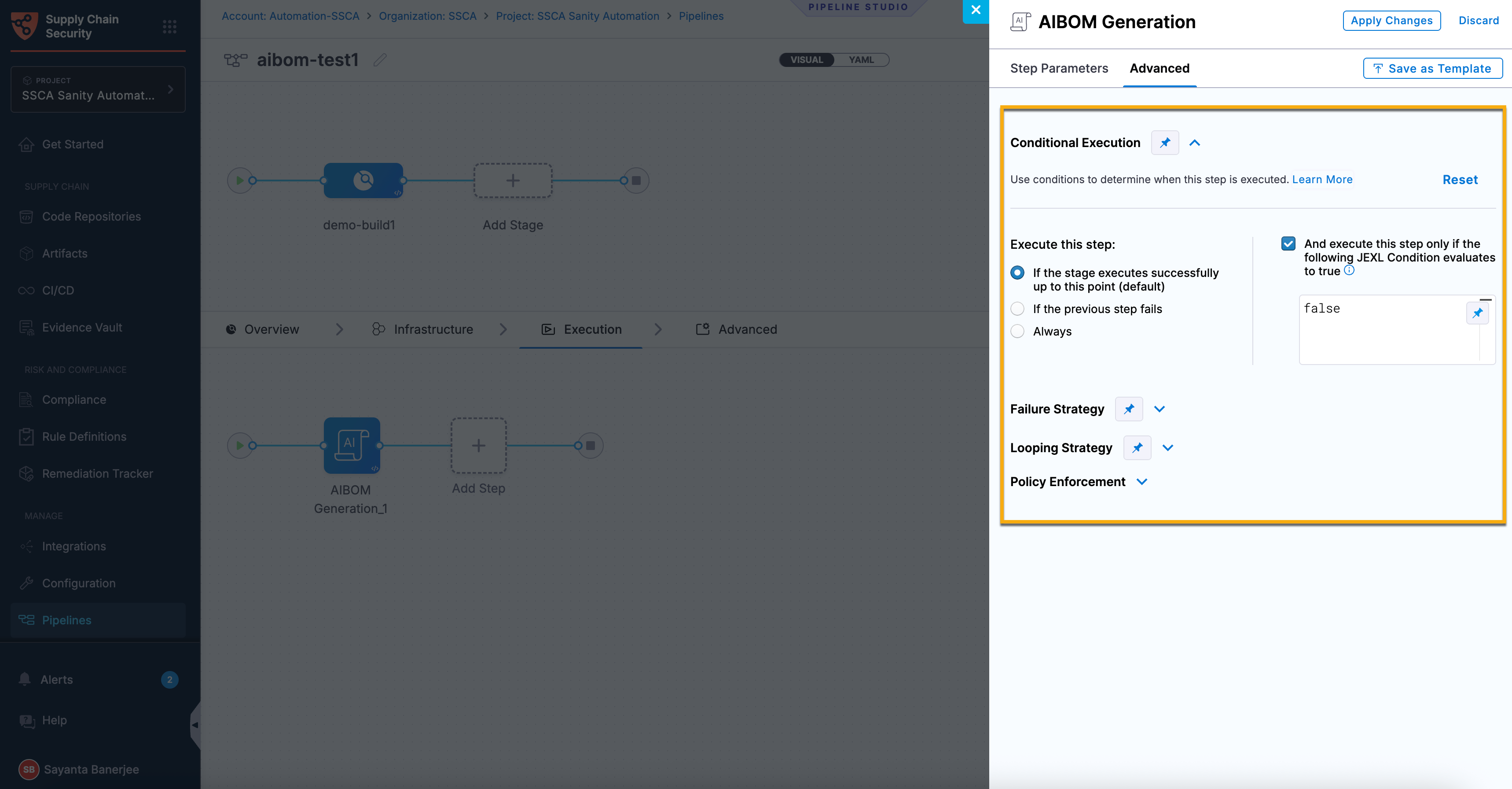
Task: Click the Apply Changes button
Action: [1391, 21]
